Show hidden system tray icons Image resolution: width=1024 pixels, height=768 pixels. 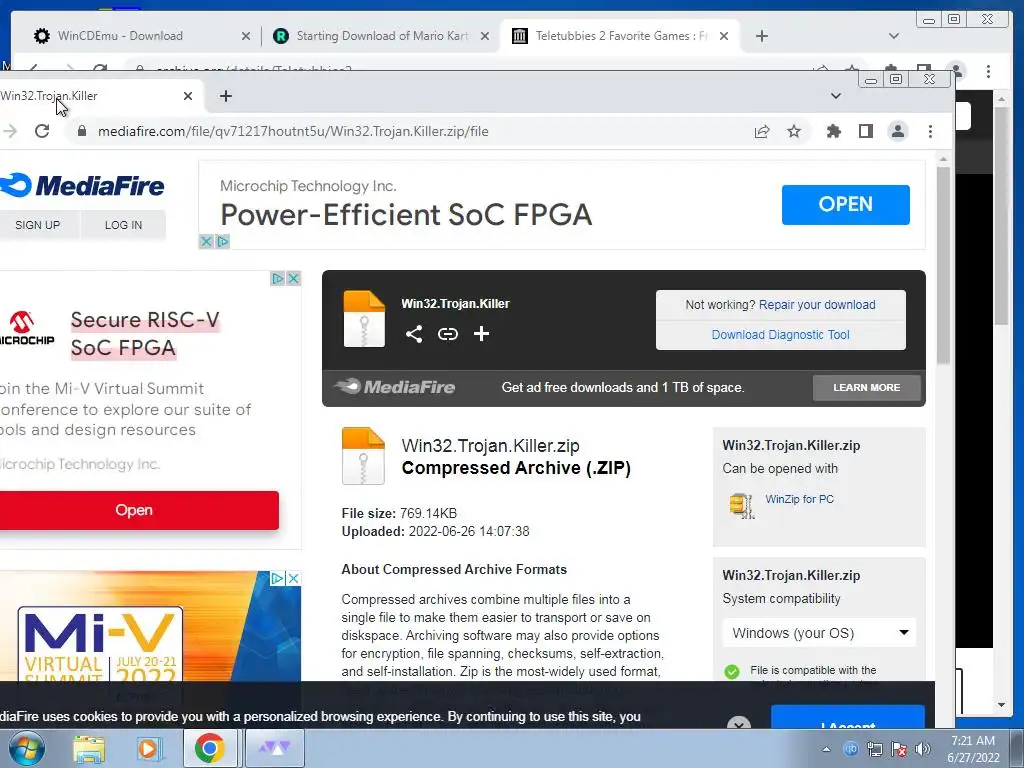point(826,749)
